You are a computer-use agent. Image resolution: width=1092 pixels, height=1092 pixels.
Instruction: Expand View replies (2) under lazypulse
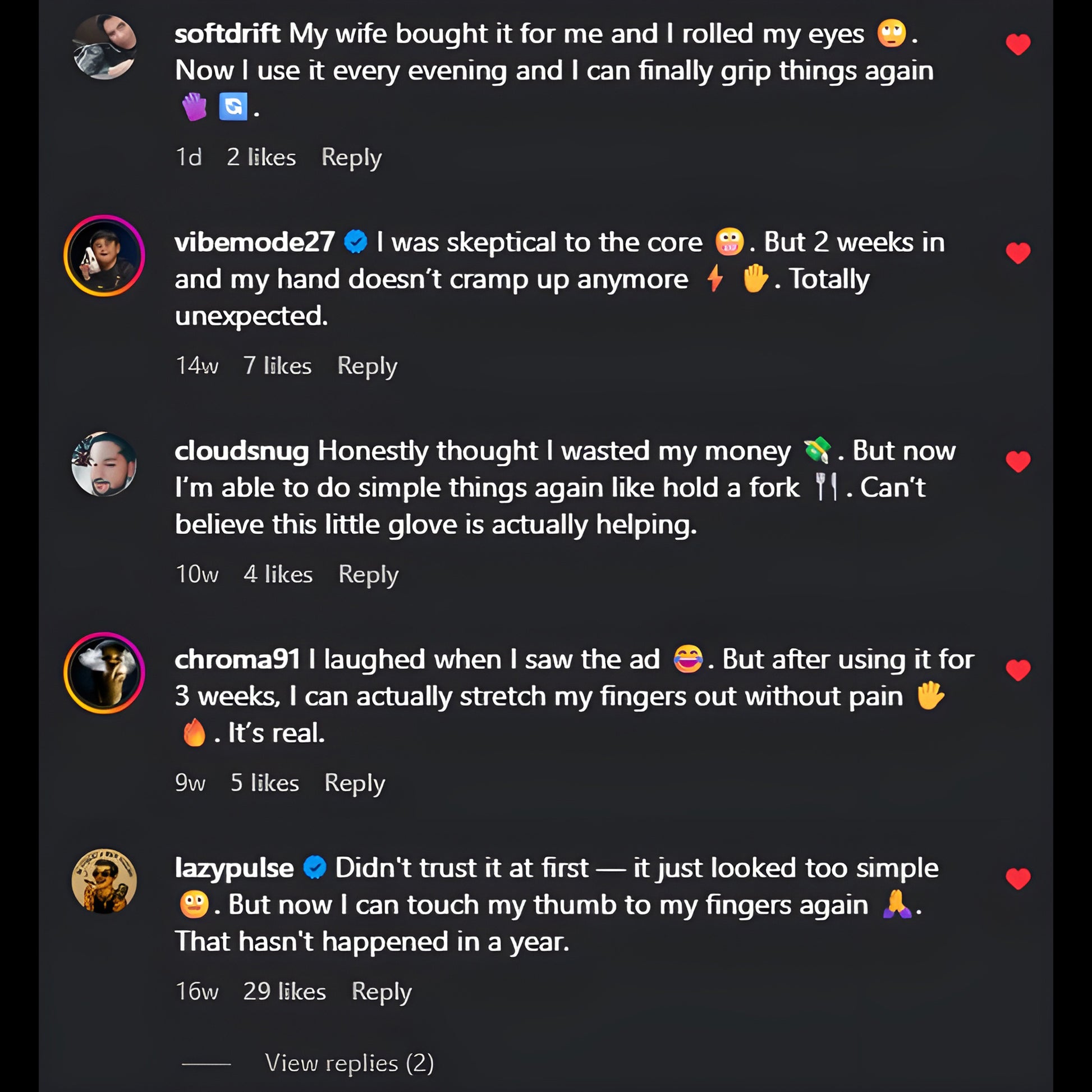pos(348,1063)
